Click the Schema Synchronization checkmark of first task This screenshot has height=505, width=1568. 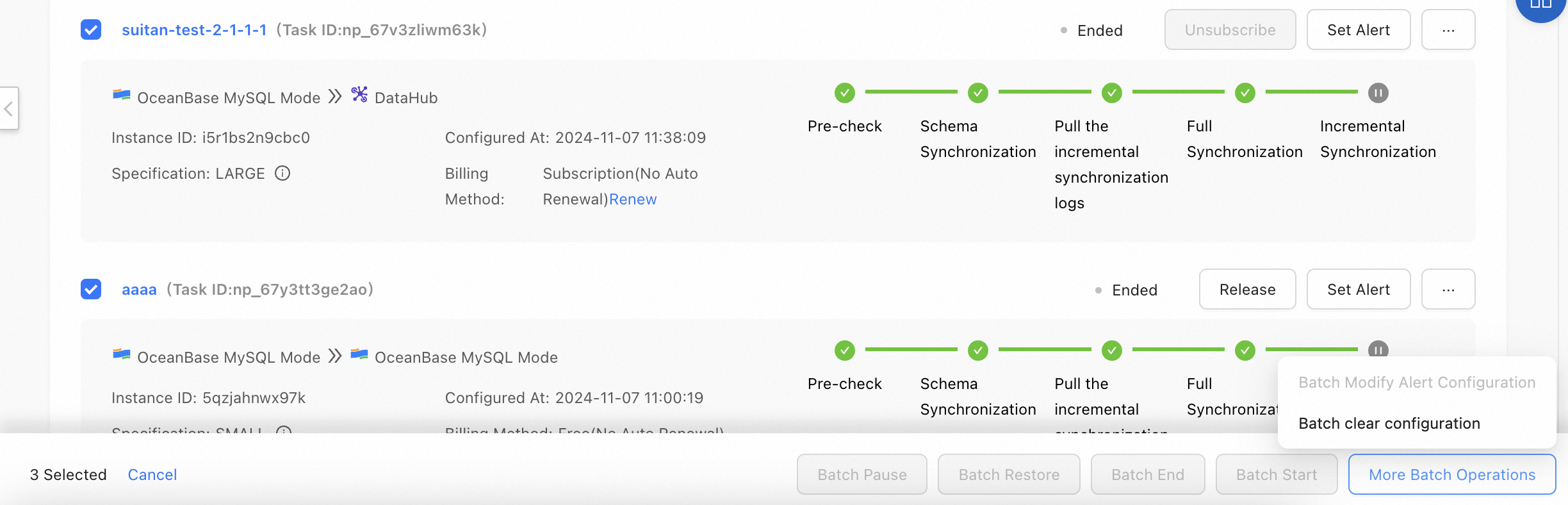pos(977,93)
